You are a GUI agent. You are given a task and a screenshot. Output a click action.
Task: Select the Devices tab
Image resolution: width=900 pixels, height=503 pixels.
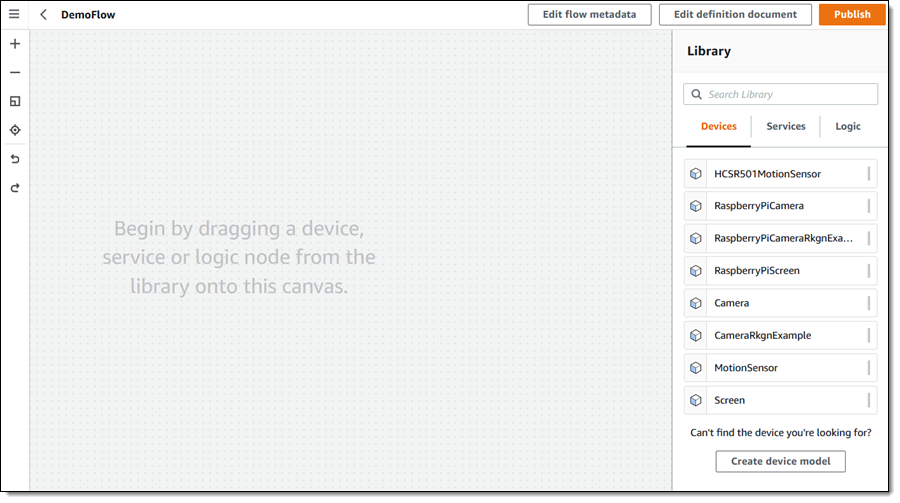(719, 127)
